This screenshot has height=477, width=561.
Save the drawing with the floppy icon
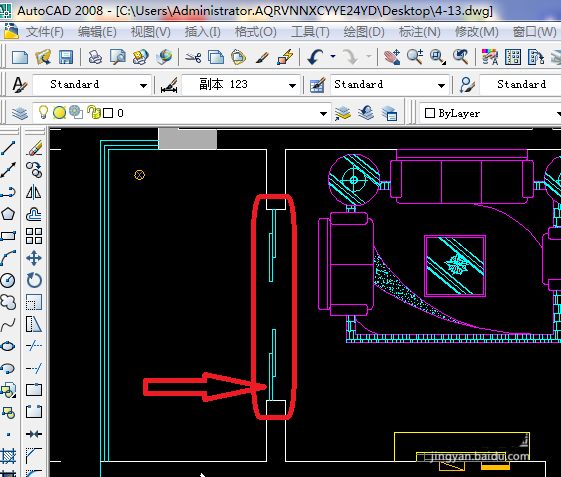66,57
